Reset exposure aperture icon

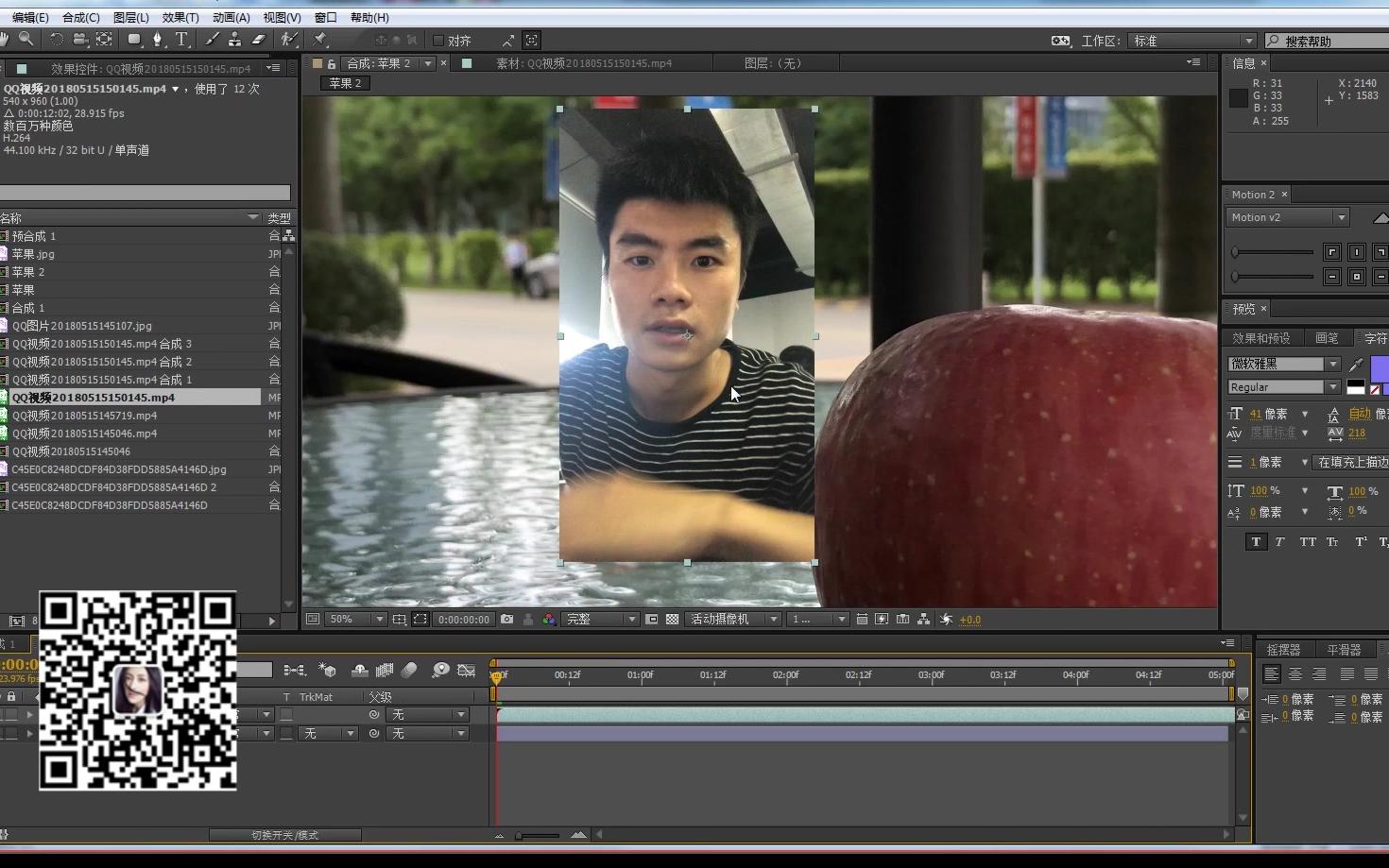click(x=947, y=620)
